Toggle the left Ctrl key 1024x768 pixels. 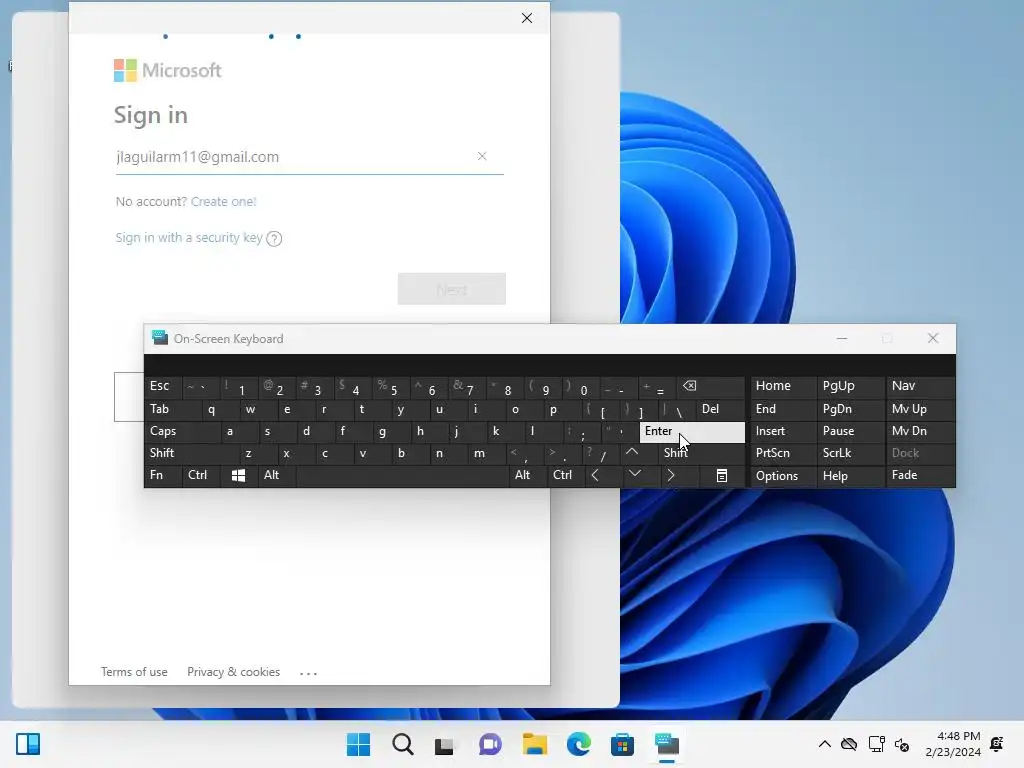[x=202, y=475]
